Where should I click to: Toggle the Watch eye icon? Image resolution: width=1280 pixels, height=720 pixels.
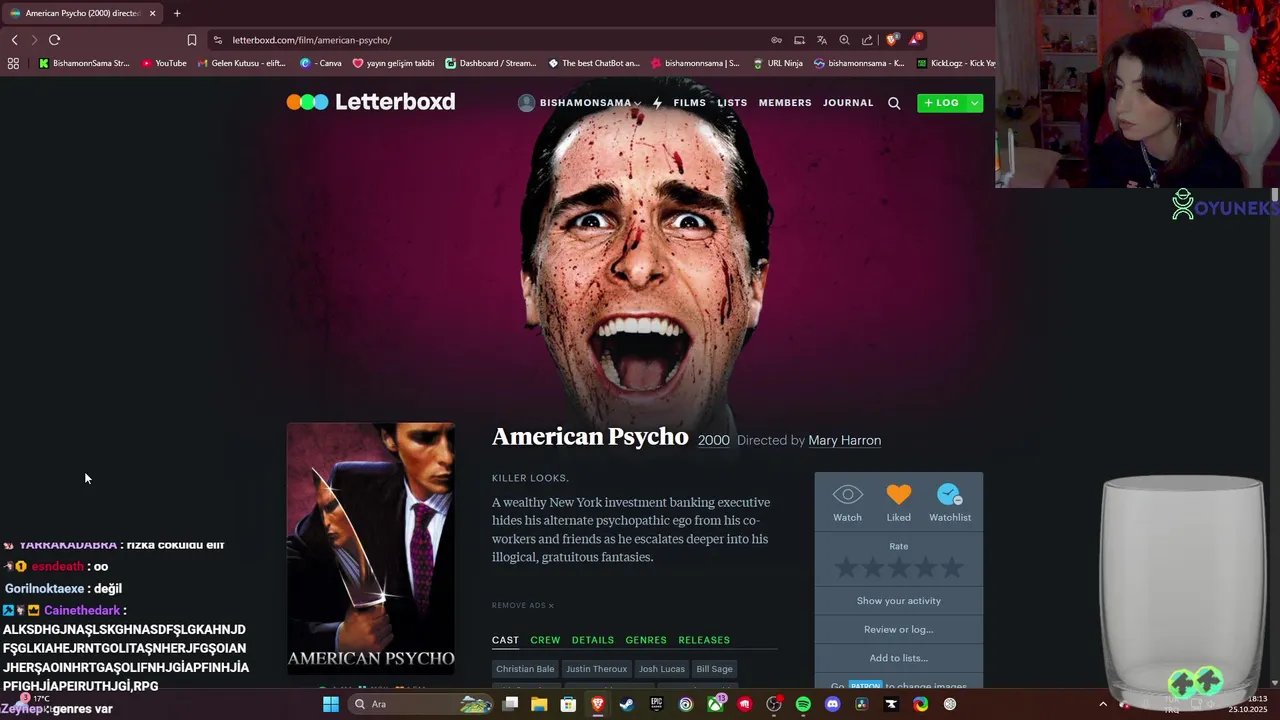coord(847,503)
